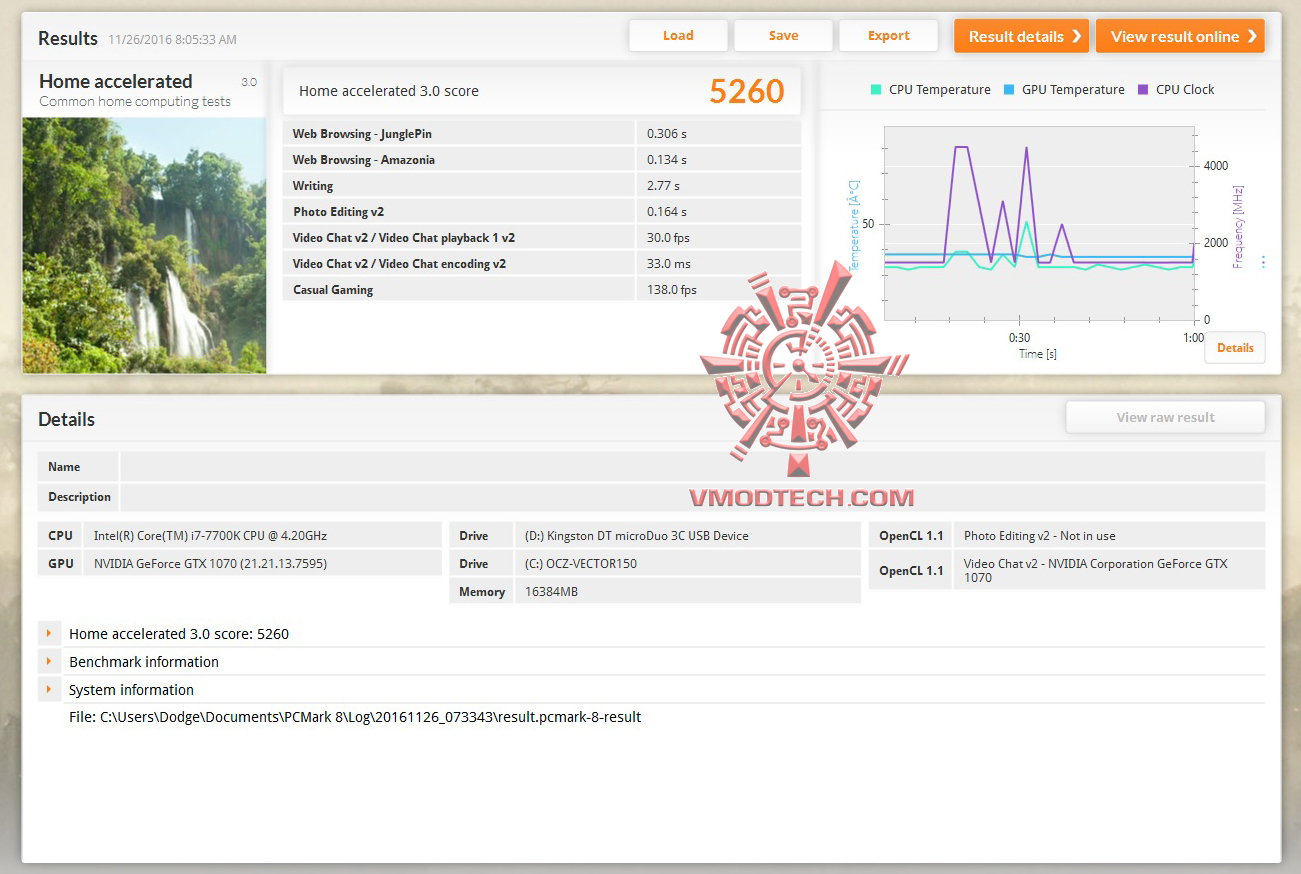The image size is (1301, 874).
Task: Select Web Browsing - JunglePin row
Action: click(542, 134)
